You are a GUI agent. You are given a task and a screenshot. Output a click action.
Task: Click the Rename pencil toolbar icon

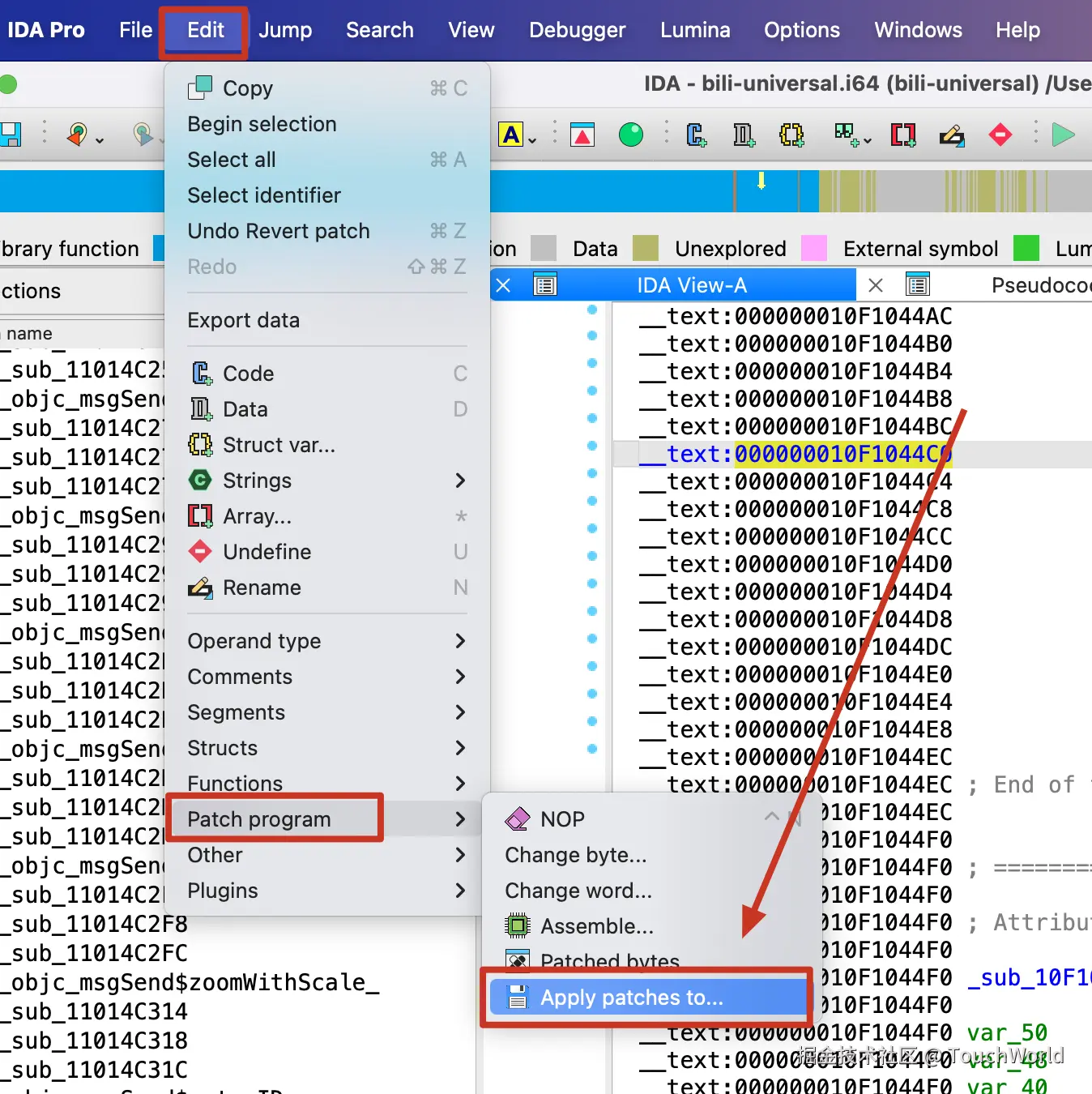click(951, 135)
